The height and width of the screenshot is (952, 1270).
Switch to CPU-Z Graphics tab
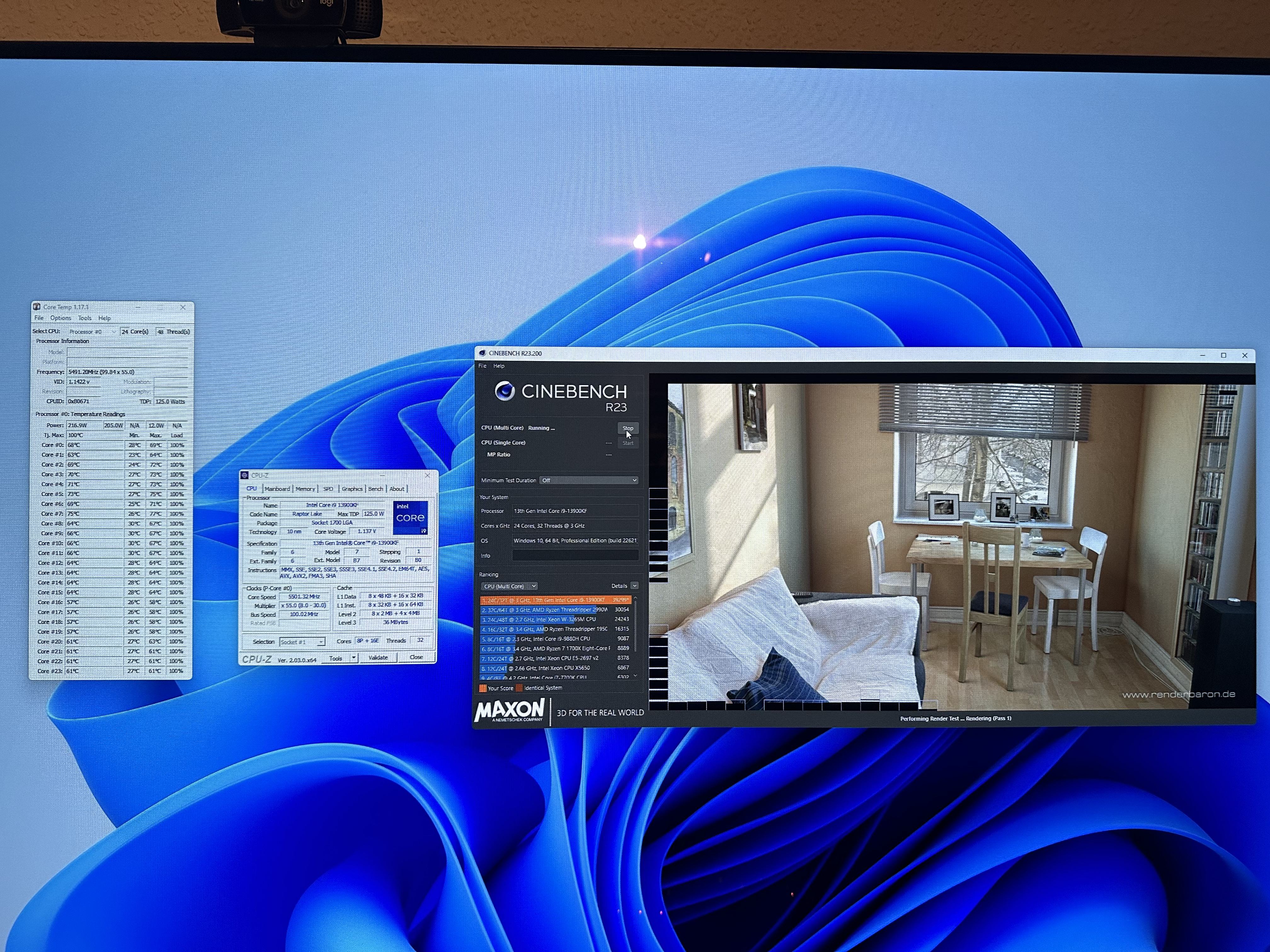click(x=352, y=489)
